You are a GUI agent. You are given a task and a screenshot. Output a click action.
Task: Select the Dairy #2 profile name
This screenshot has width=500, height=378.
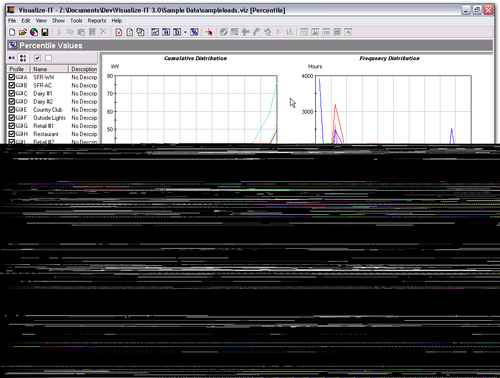pos(43,101)
